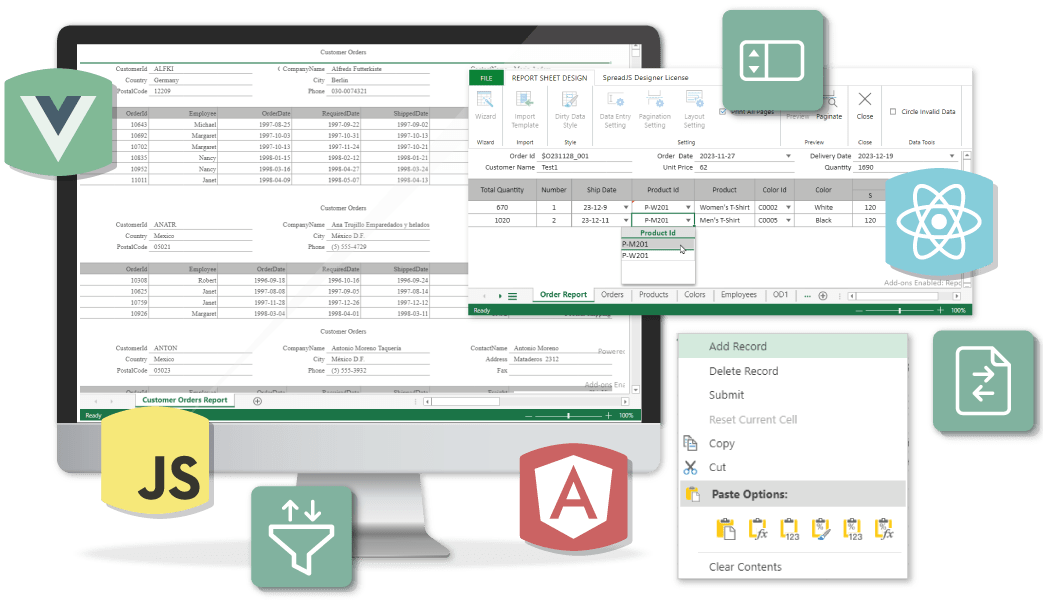Select the REPORT SHEET DESIGN tab
This screenshot has width=1043, height=600.
[x=549, y=78]
